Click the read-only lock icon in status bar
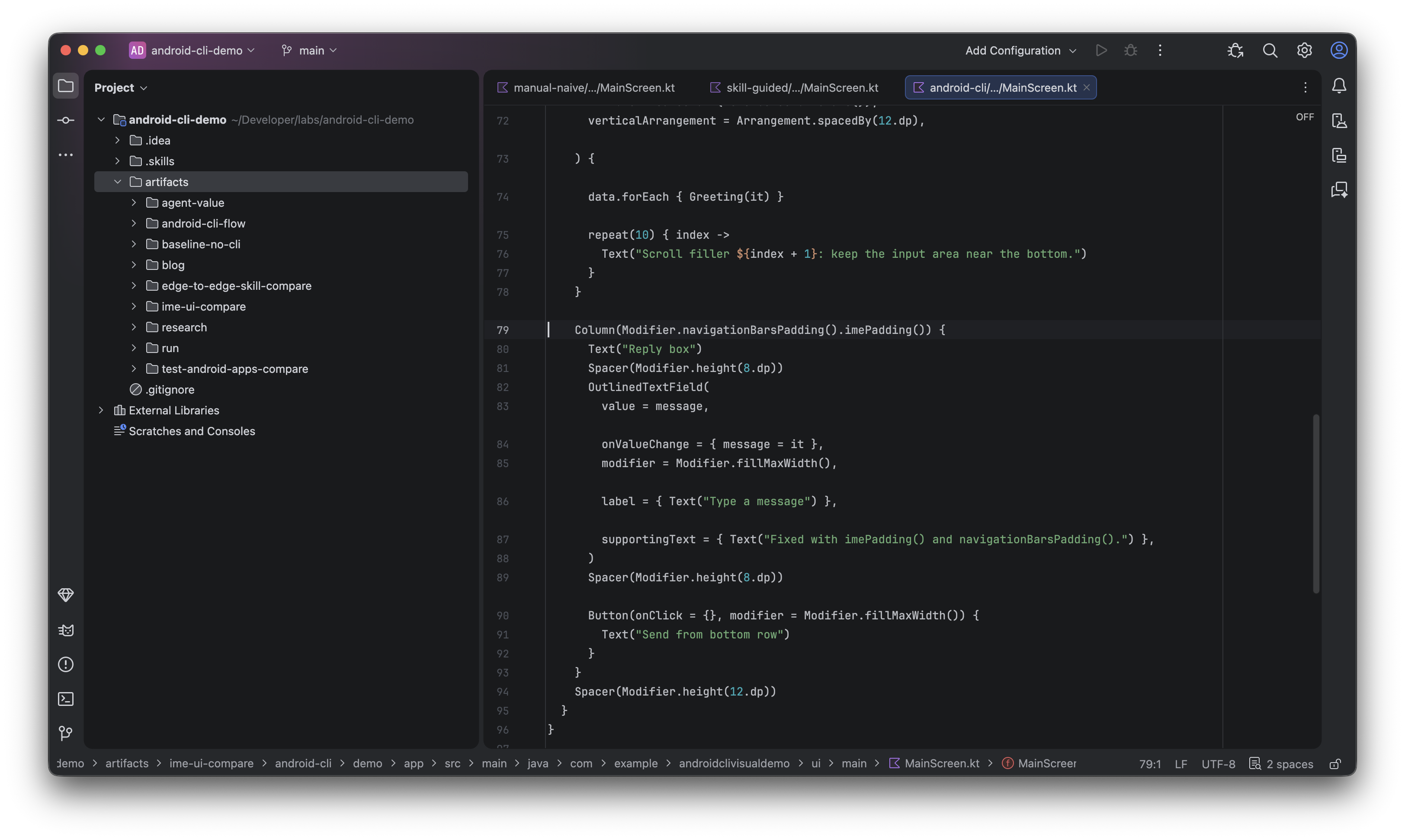 pos(1335,763)
